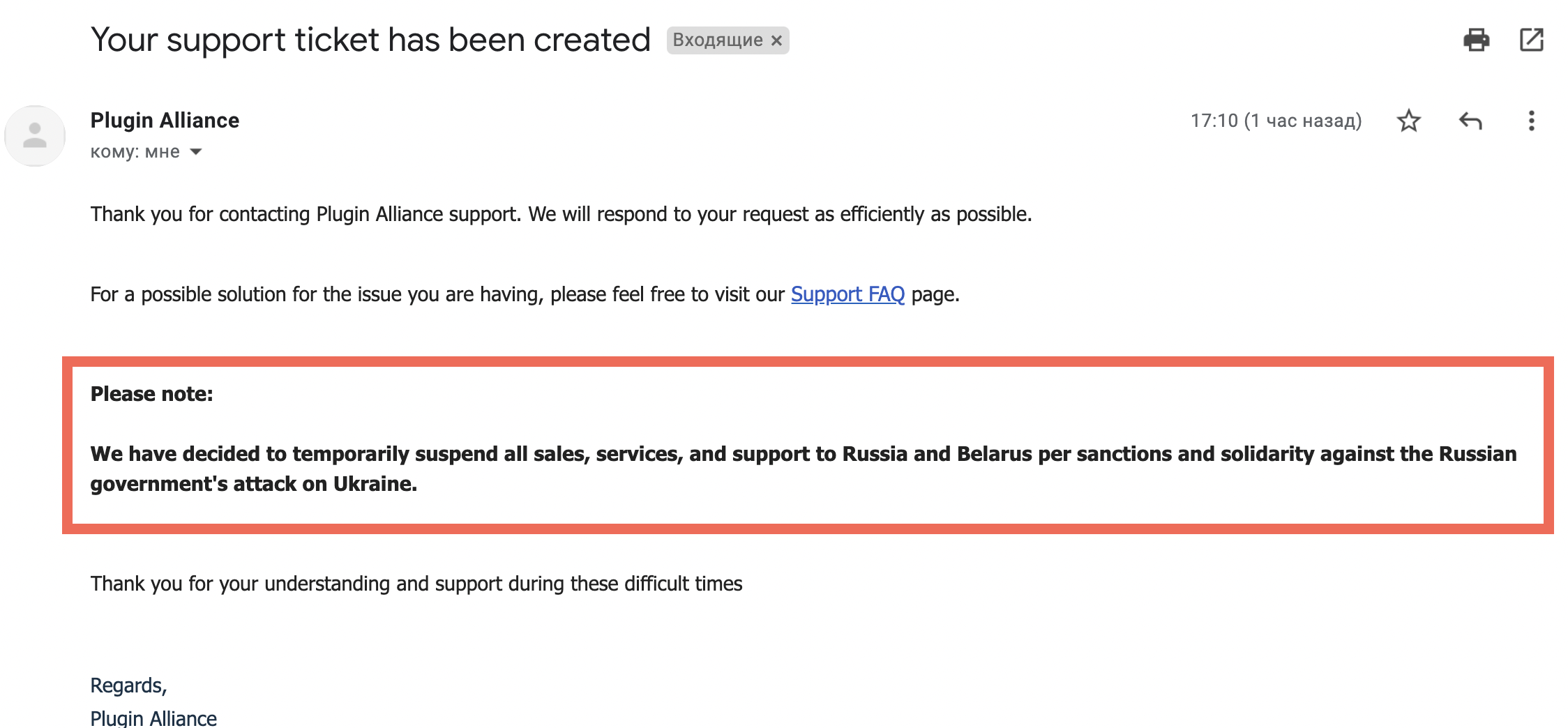Star the Plugin Alliance message
This screenshot has height=728, width=1568.
coord(1409,121)
